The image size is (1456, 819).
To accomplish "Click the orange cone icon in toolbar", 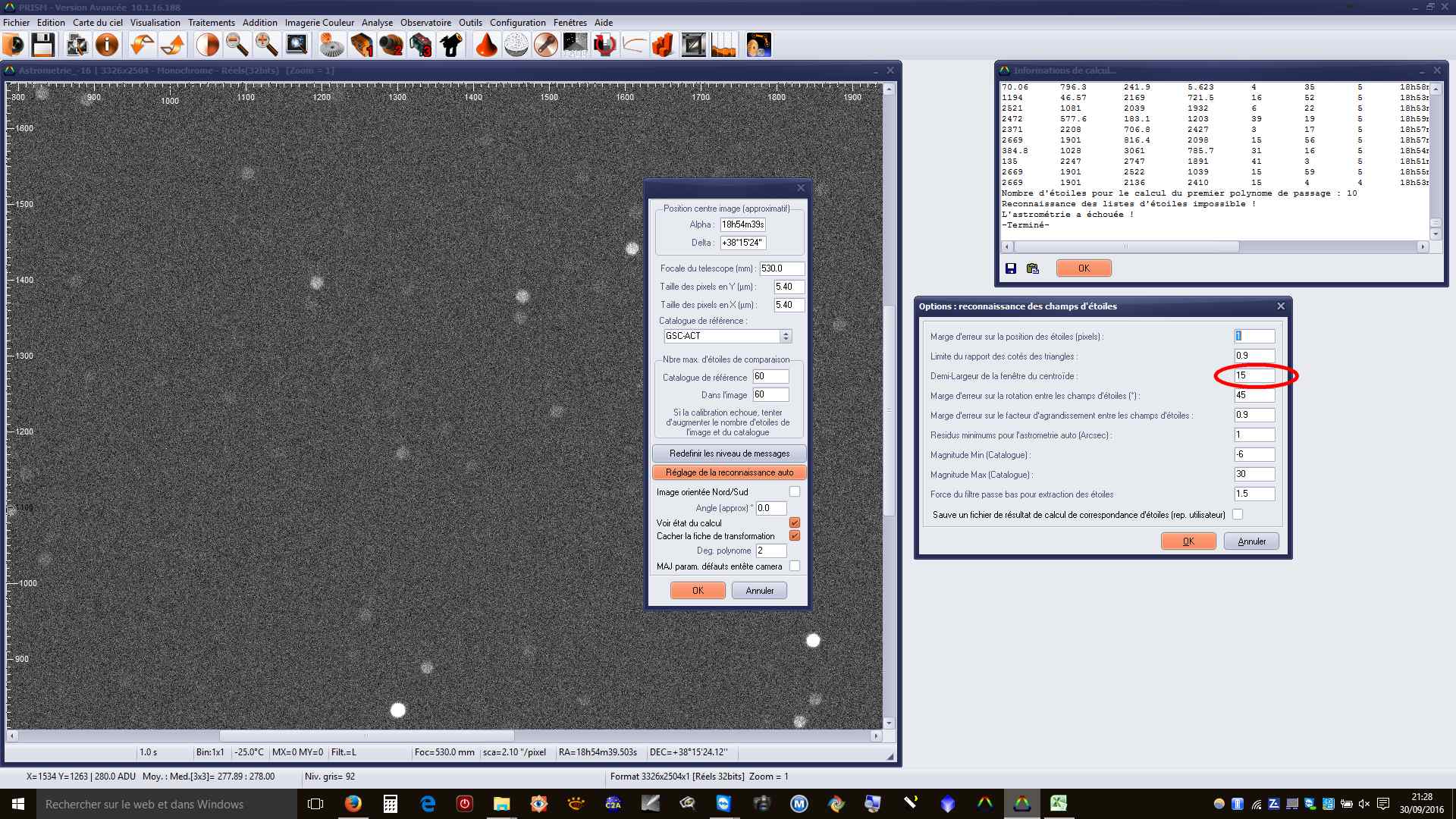I will (486, 45).
